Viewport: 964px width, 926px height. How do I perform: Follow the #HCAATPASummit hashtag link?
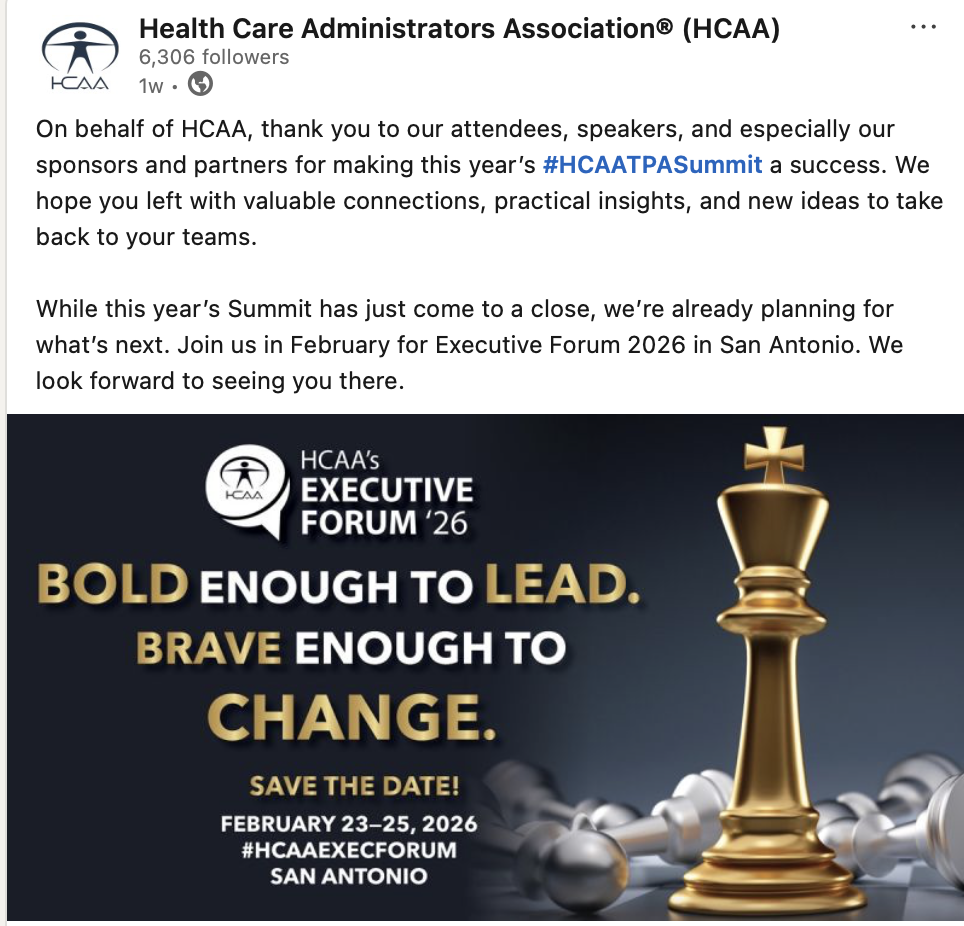[x=652, y=164]
